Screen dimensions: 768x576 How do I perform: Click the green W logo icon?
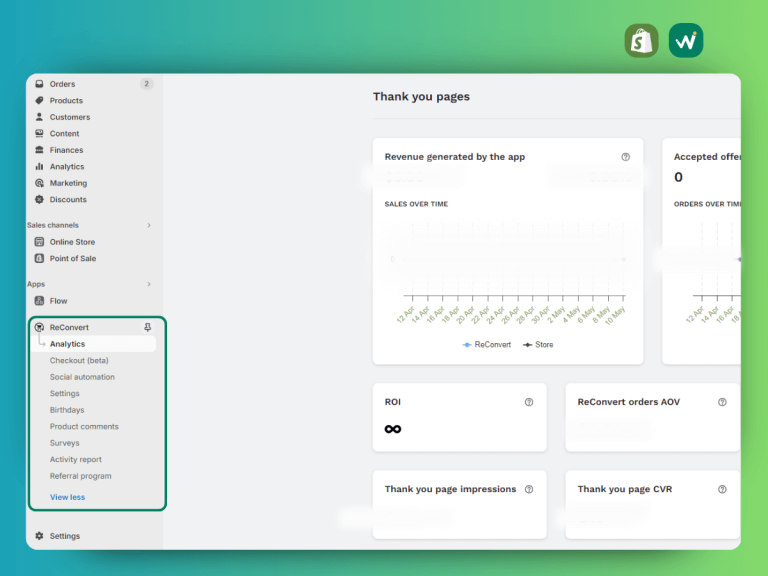[686, 41]
